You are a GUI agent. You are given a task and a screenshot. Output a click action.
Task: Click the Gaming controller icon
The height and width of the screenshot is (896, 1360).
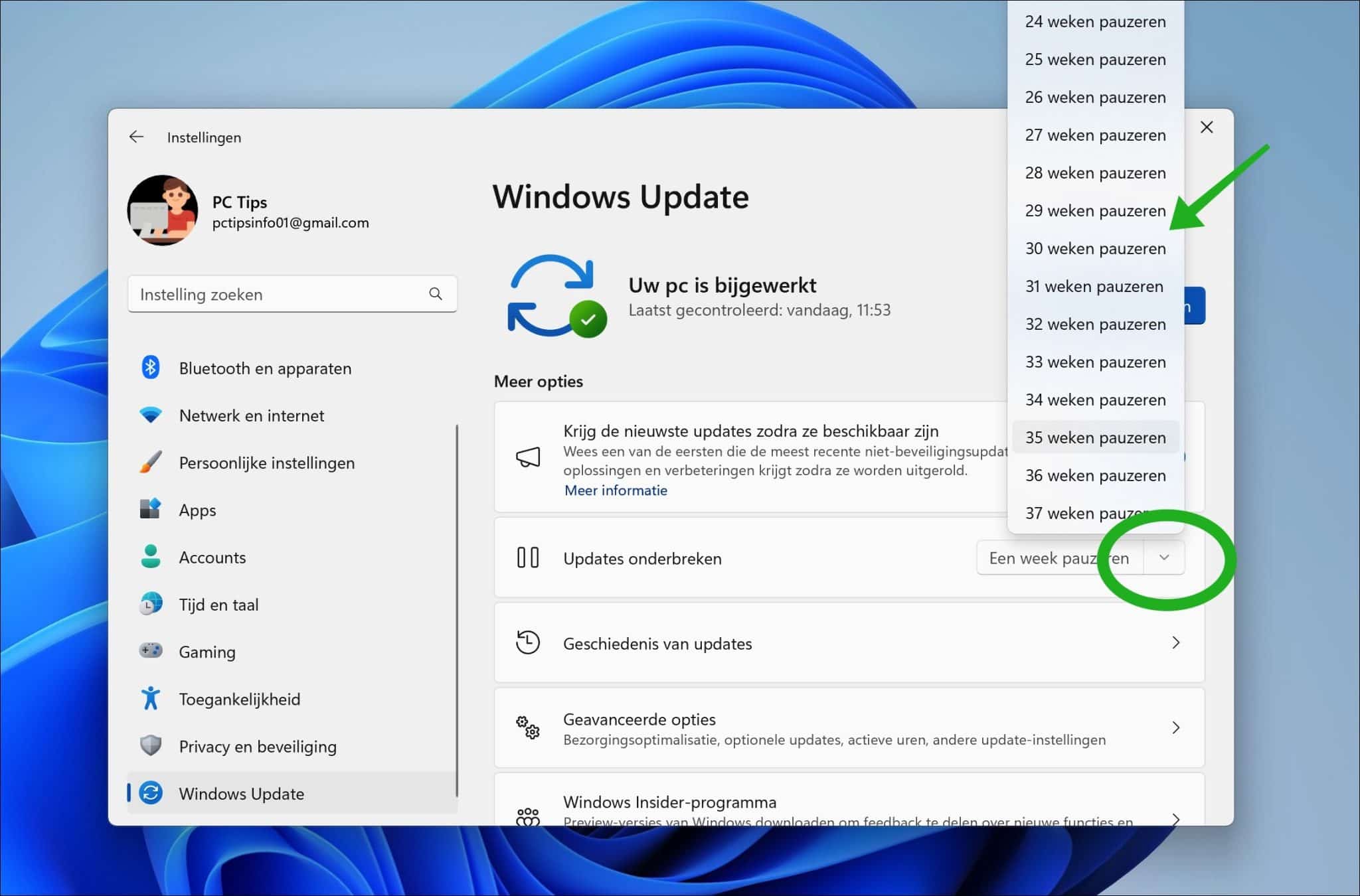coord(151,651)
